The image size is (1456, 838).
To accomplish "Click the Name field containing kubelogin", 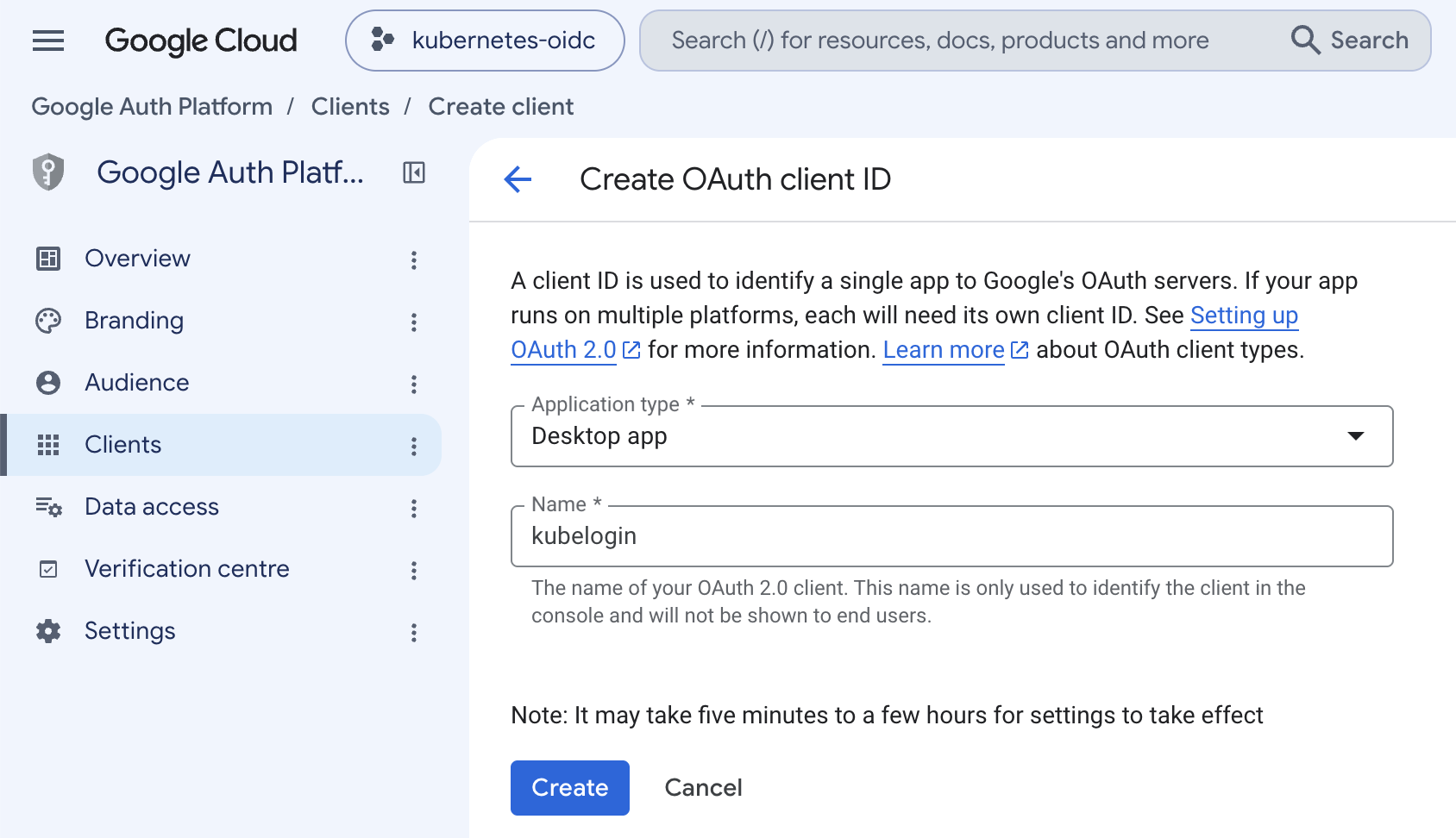I will point(952,536).
